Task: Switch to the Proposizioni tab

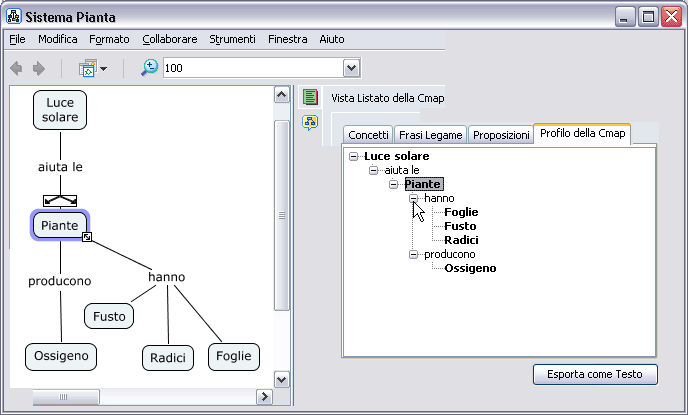Action: 501,135
